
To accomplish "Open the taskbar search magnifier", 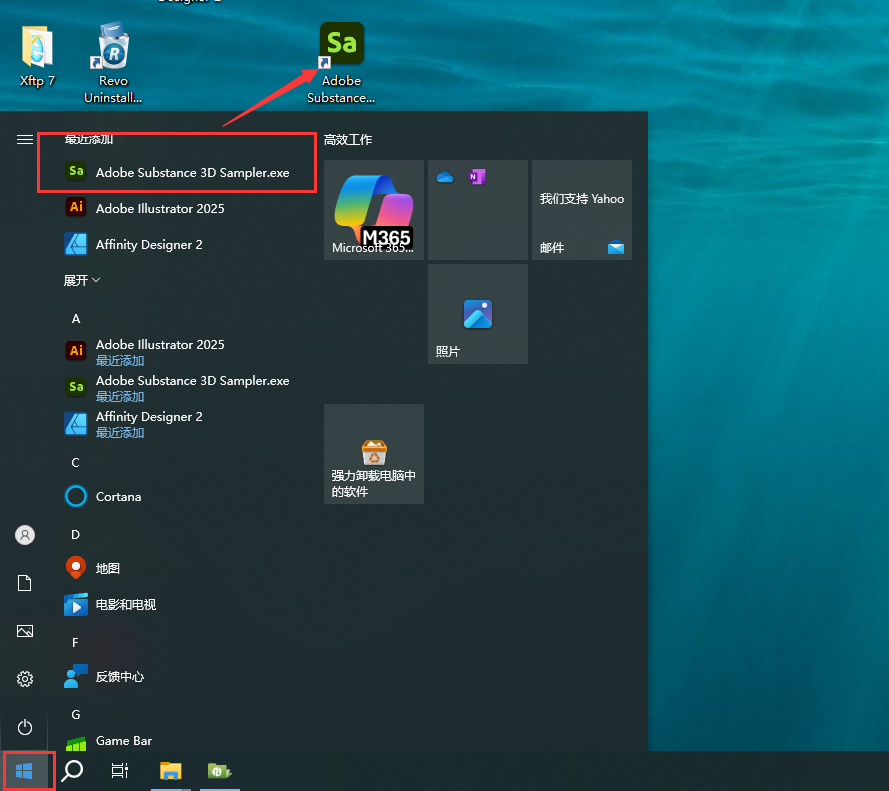I will 72,770.
